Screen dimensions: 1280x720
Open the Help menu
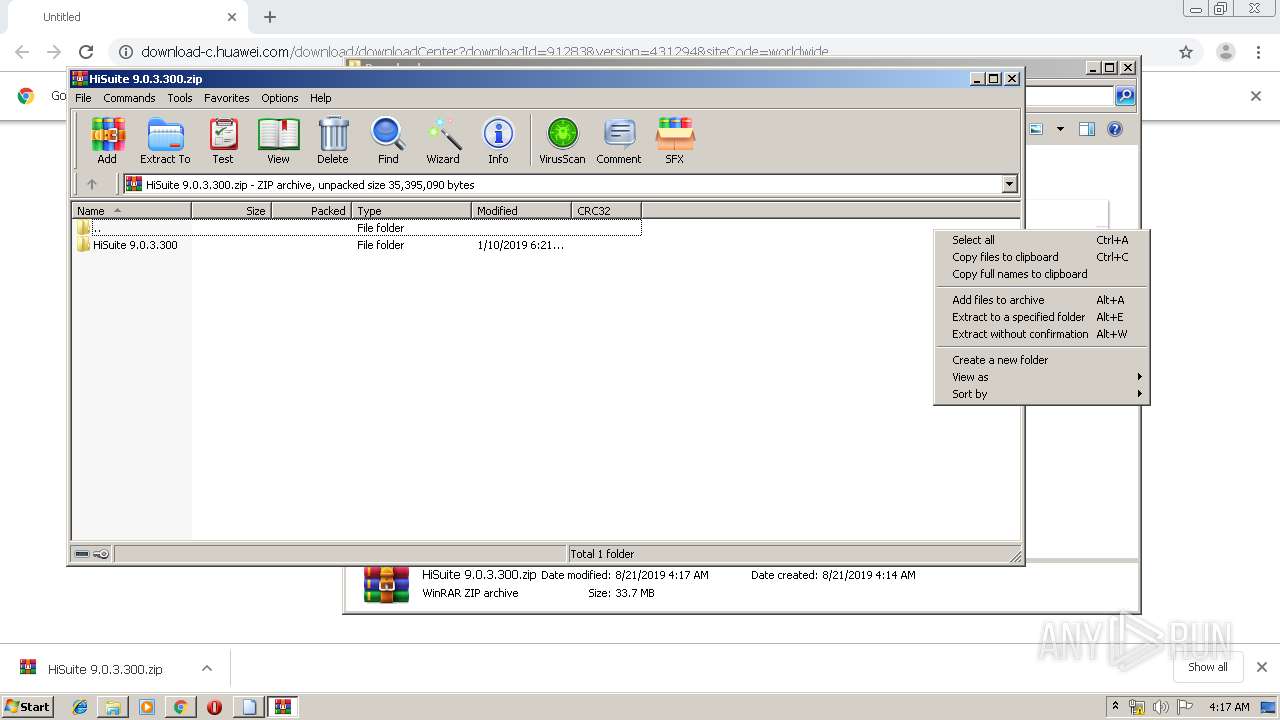click(x=321, y=98)
